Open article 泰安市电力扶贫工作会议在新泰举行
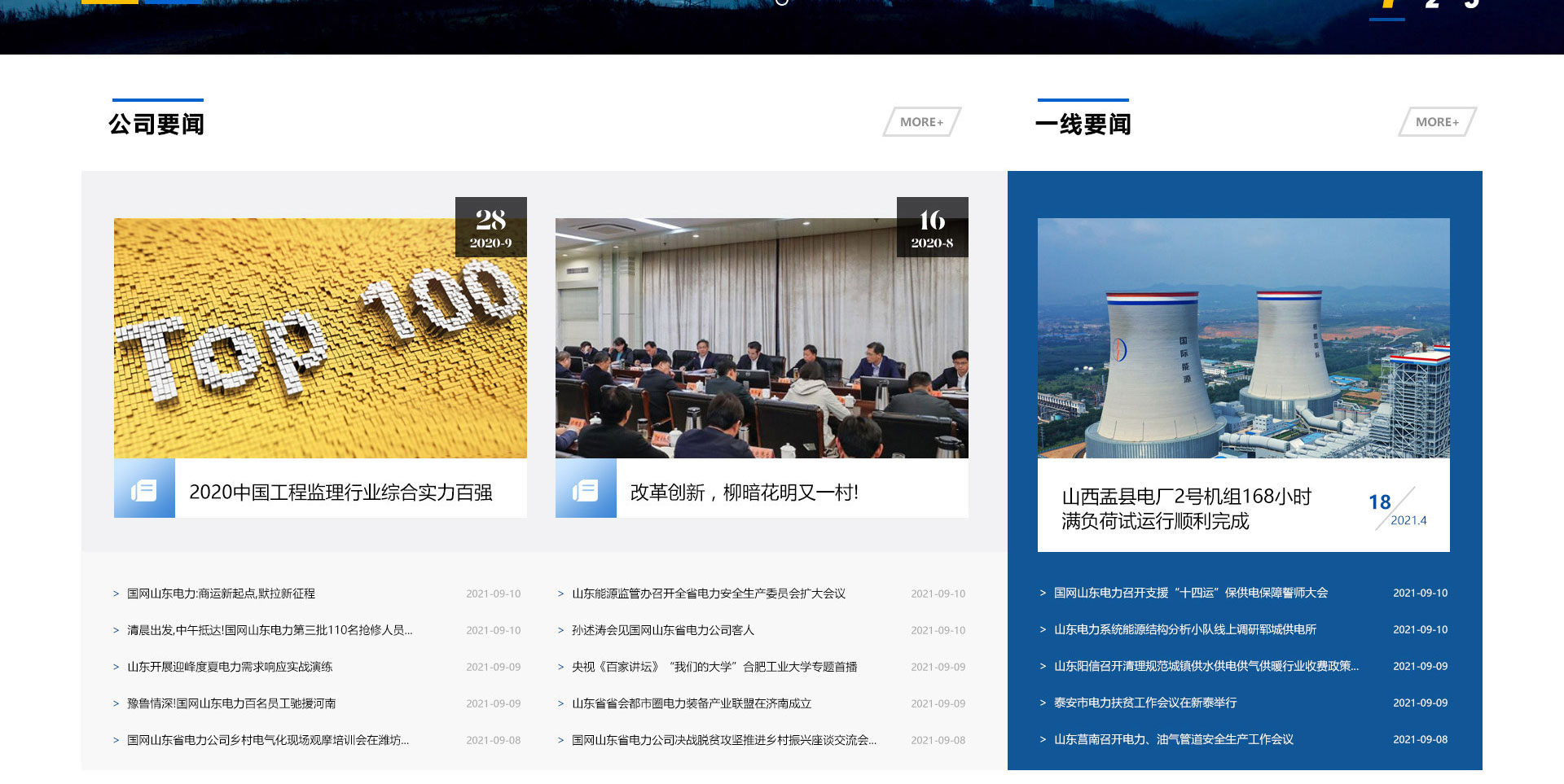 1144,703
